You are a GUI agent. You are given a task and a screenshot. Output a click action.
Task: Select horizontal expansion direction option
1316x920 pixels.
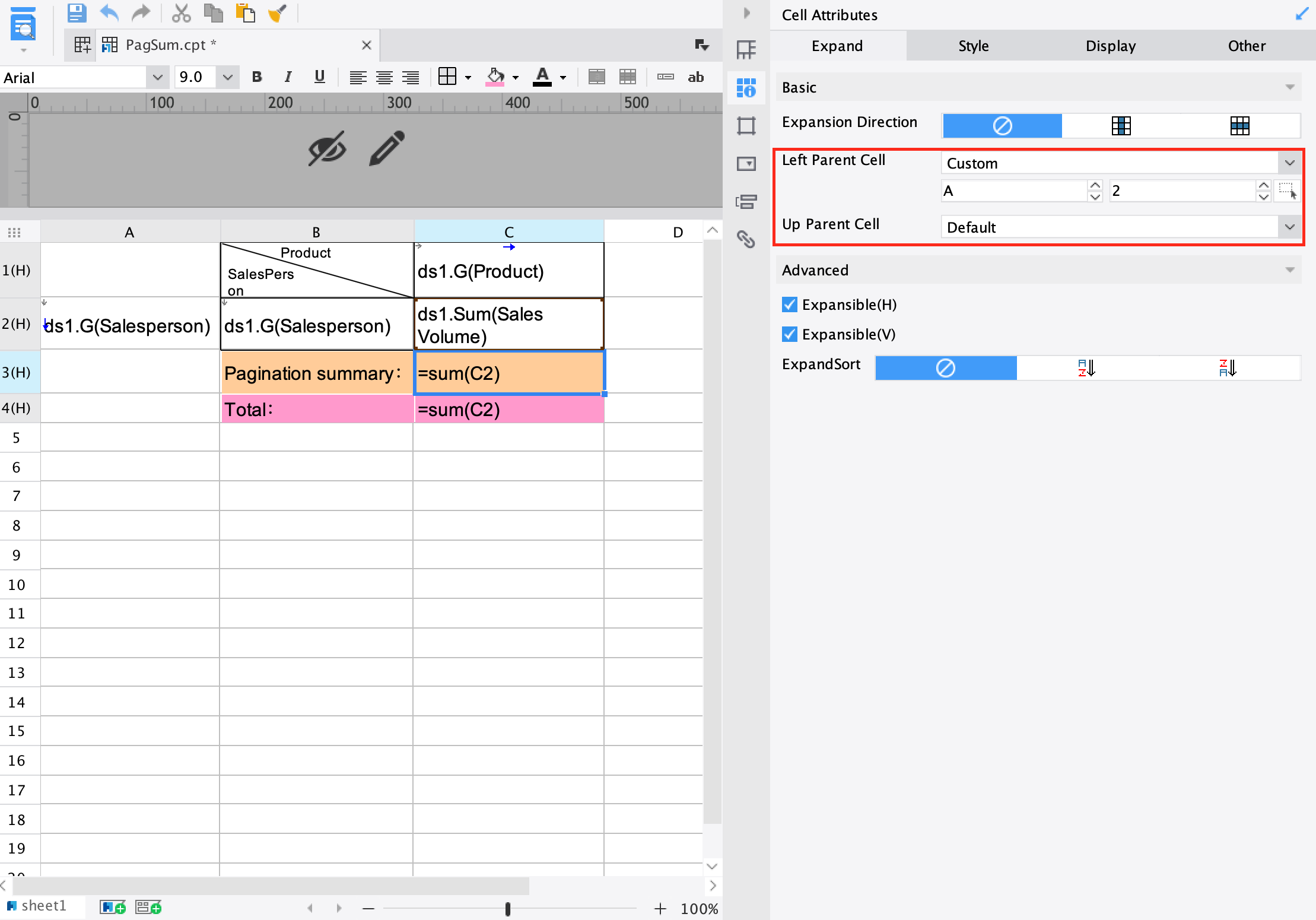click(1240, 126)
